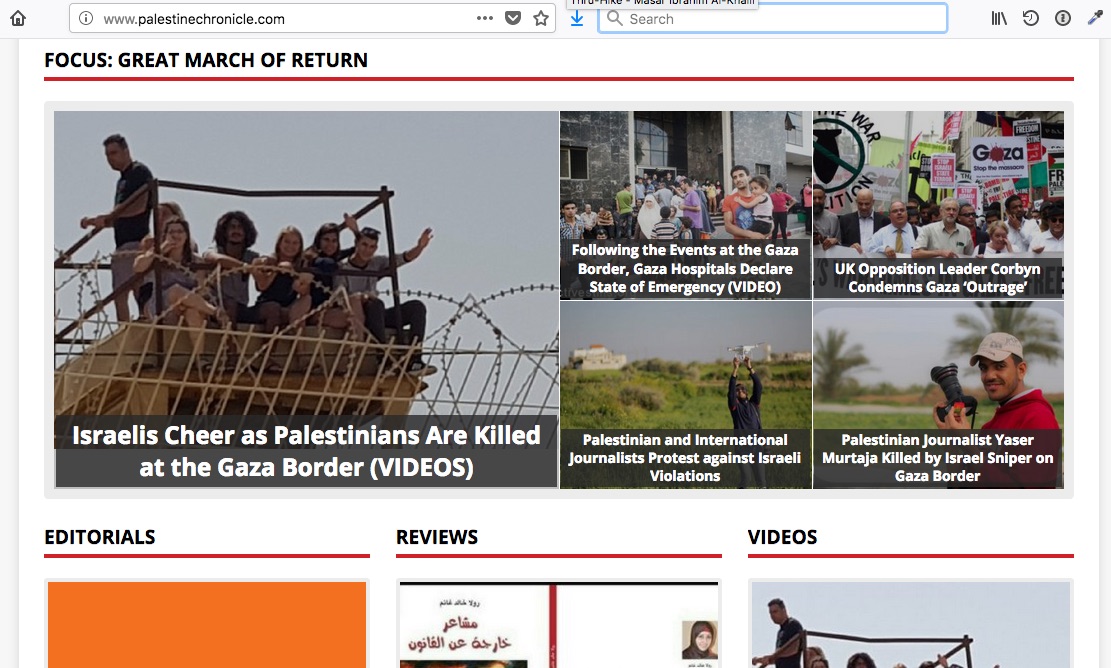
Task: Click the Firefox Home icon
Action: [18, 18]
